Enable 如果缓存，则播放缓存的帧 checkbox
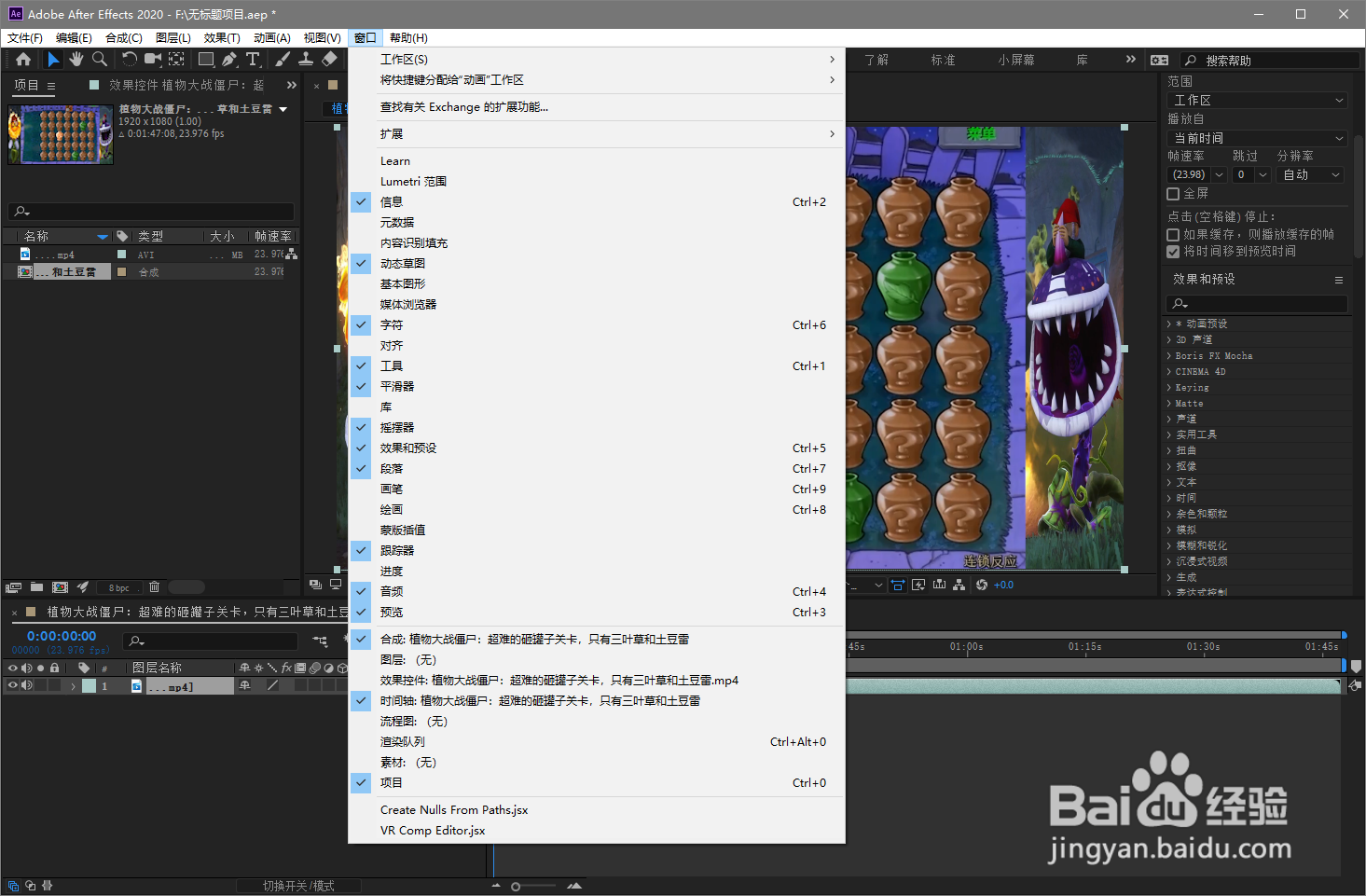 click(x=1173, y=235)
